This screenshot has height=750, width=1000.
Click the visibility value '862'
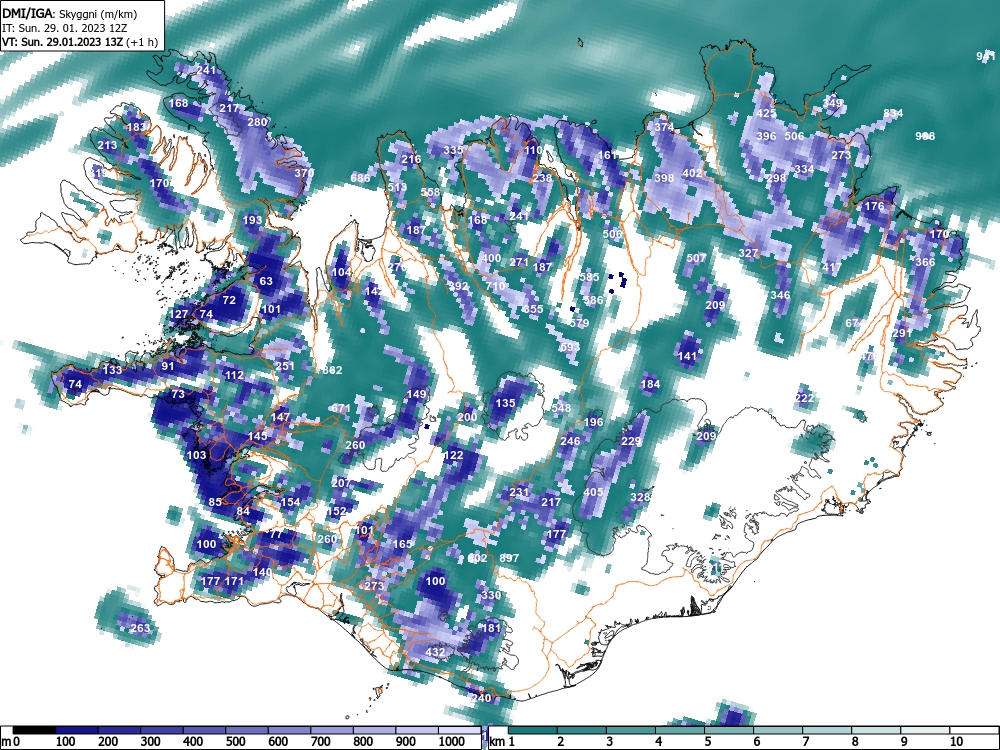pos(332,370)
